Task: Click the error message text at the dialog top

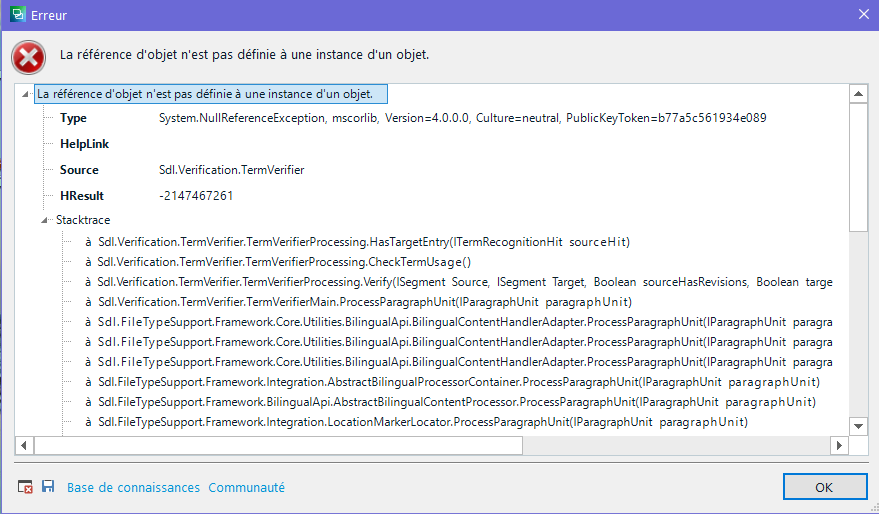Action: 244,55
